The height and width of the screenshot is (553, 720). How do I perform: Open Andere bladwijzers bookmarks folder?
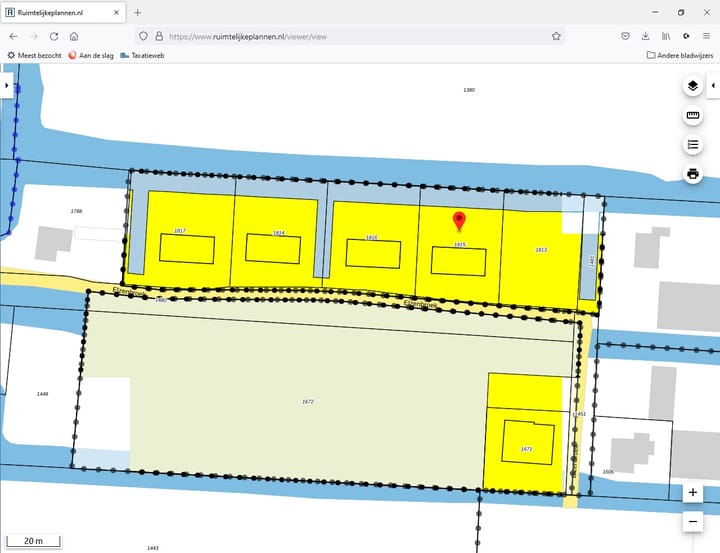click(x=679, y=55)
